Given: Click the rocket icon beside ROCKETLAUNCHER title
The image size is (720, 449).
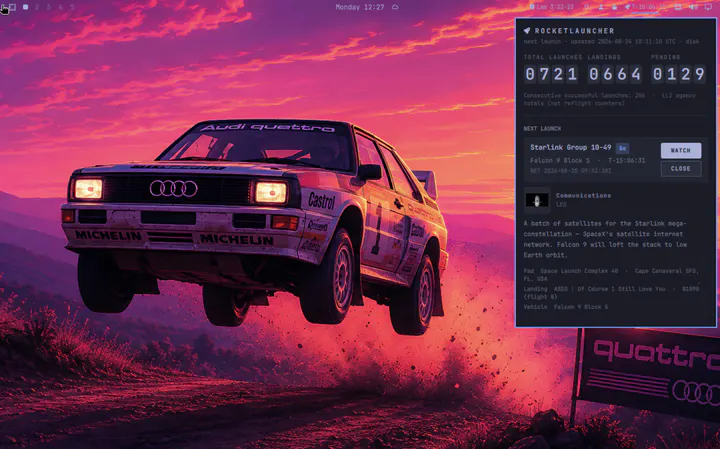Looking at the screenshot, I should [527, 31].
